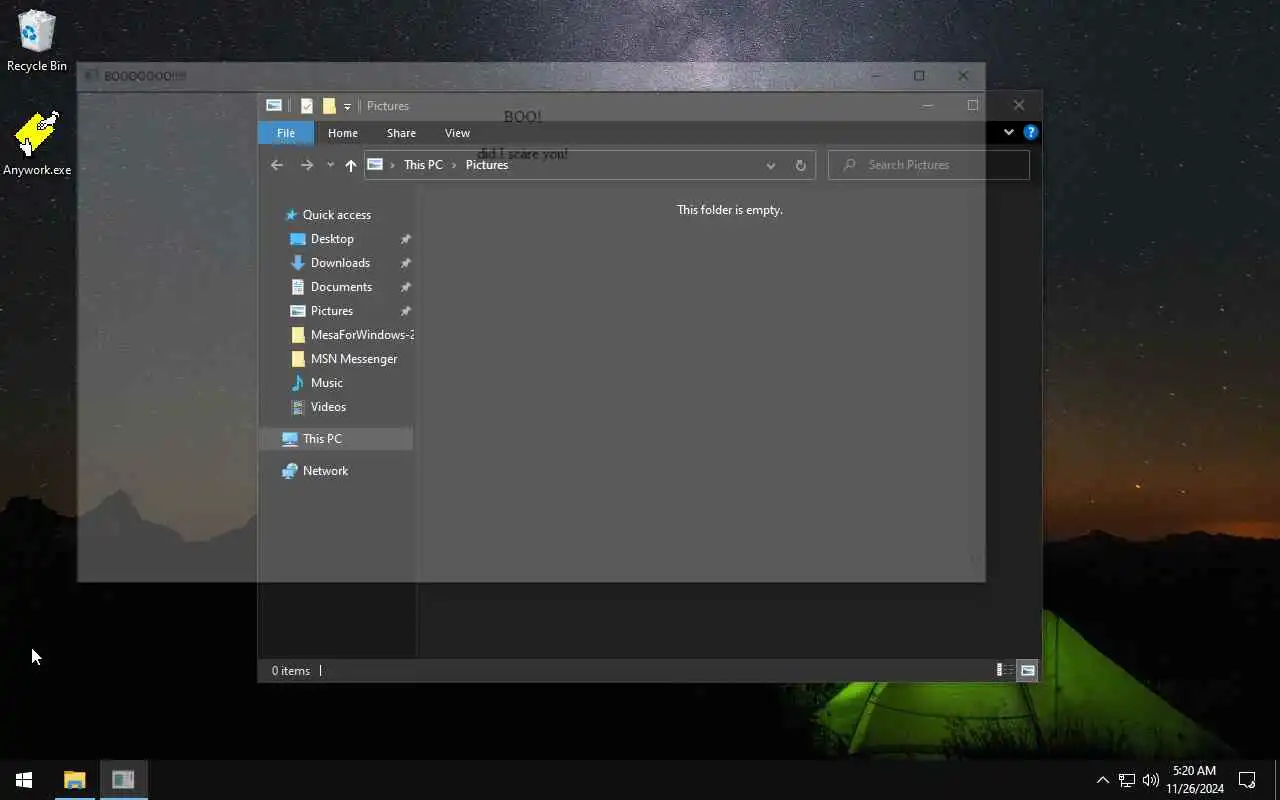Click the pin icon next to Documents
1280x800 pixels.
(x=405, y=287)
